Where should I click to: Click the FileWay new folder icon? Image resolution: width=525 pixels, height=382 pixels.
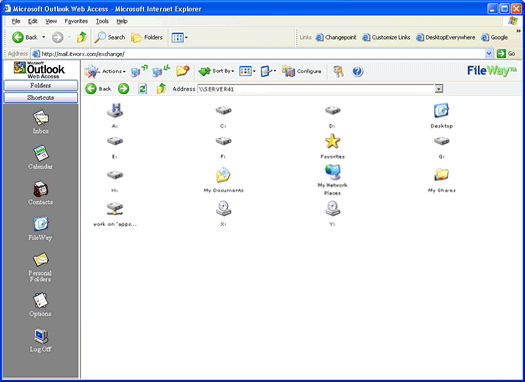click(x=183, y=71)
